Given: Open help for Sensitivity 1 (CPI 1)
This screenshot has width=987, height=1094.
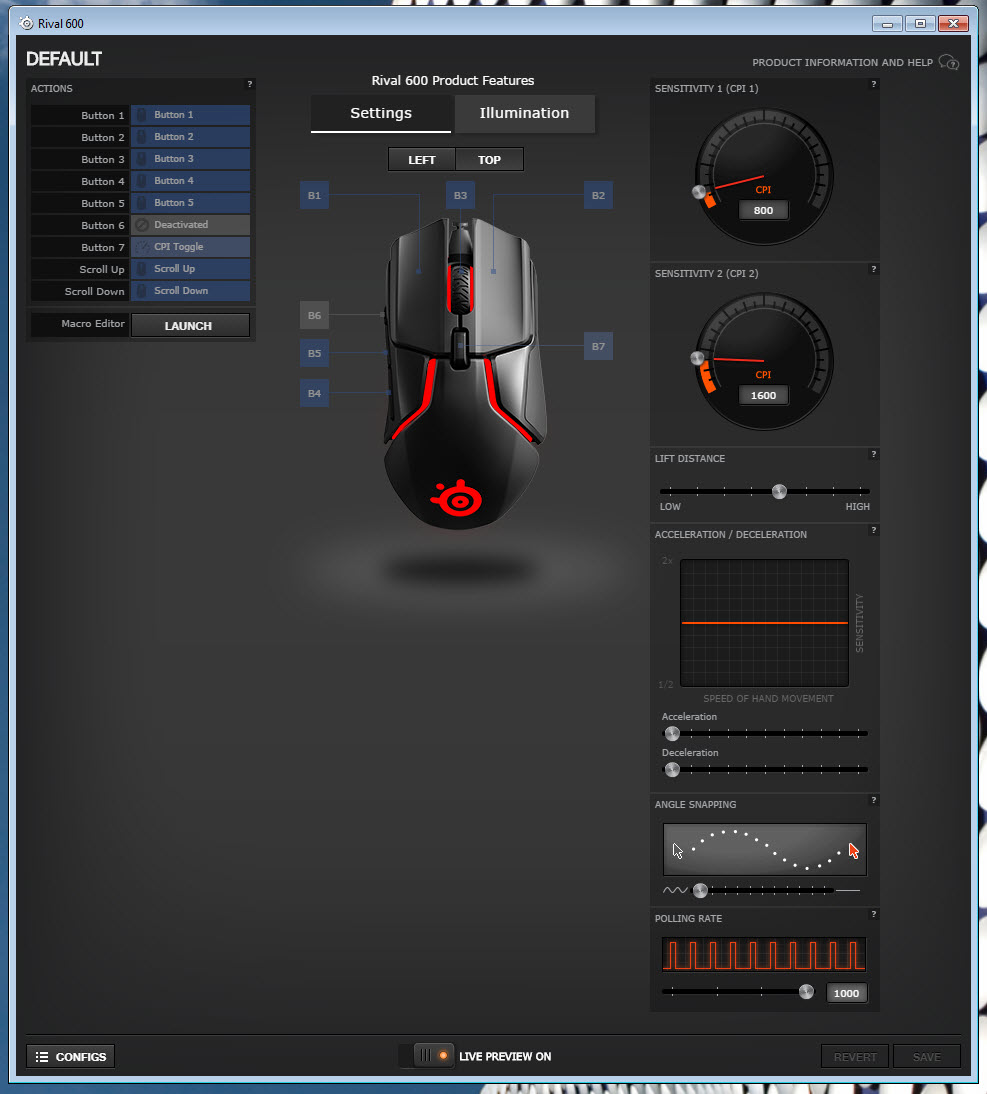Looking at the screenshot, I should click(x=873, y=84).
